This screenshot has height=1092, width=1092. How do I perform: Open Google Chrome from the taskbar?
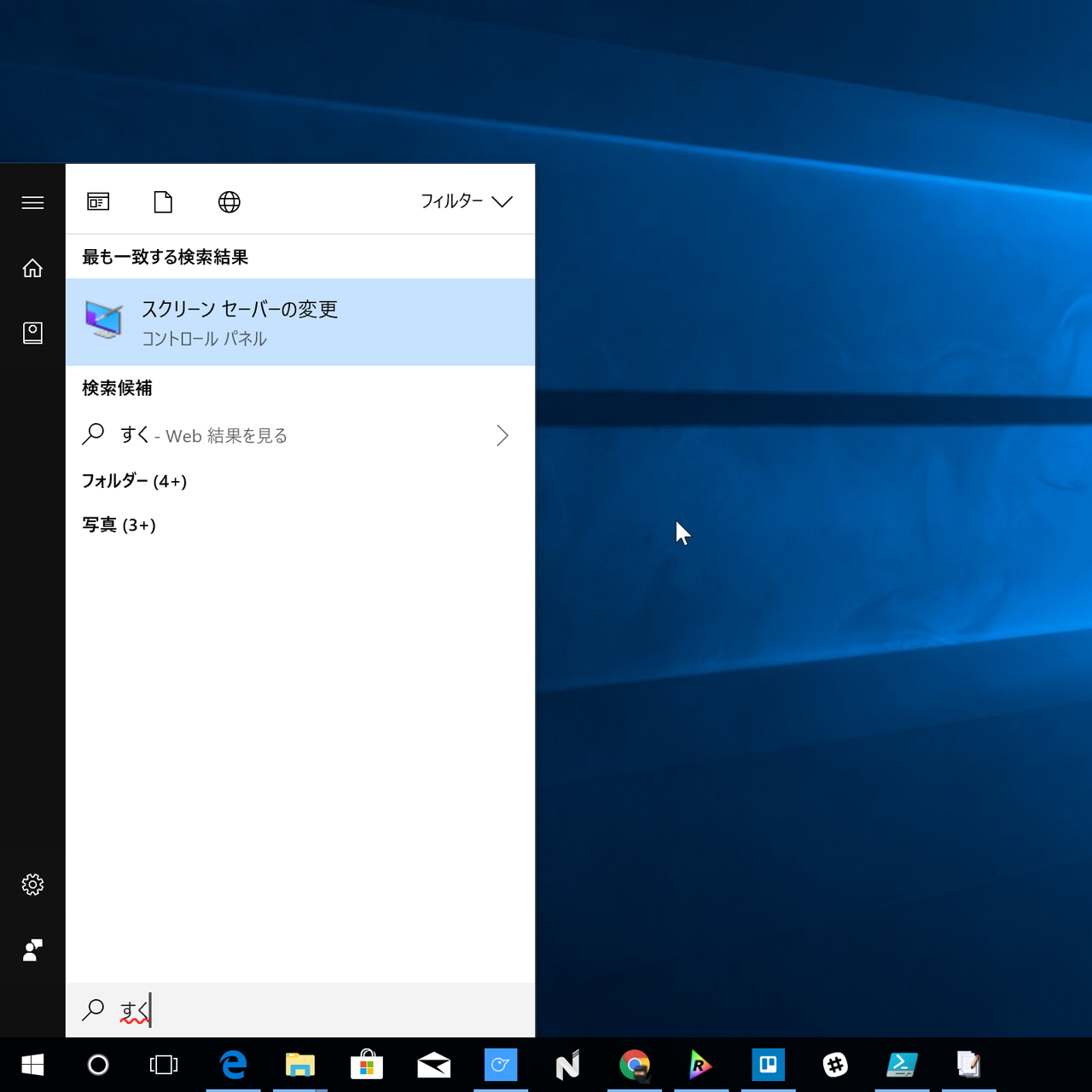click(635, 1065)
